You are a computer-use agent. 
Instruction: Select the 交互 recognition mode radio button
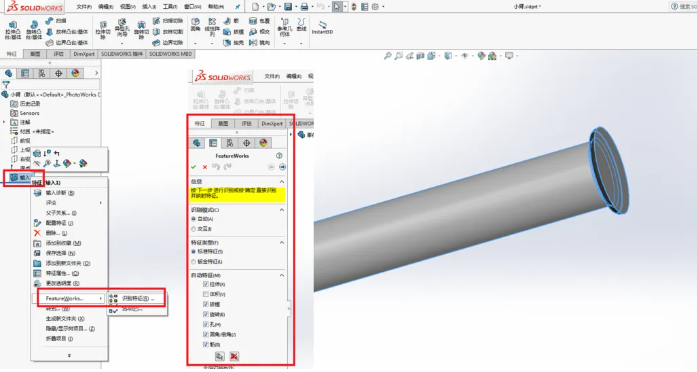tap(193, 229)
